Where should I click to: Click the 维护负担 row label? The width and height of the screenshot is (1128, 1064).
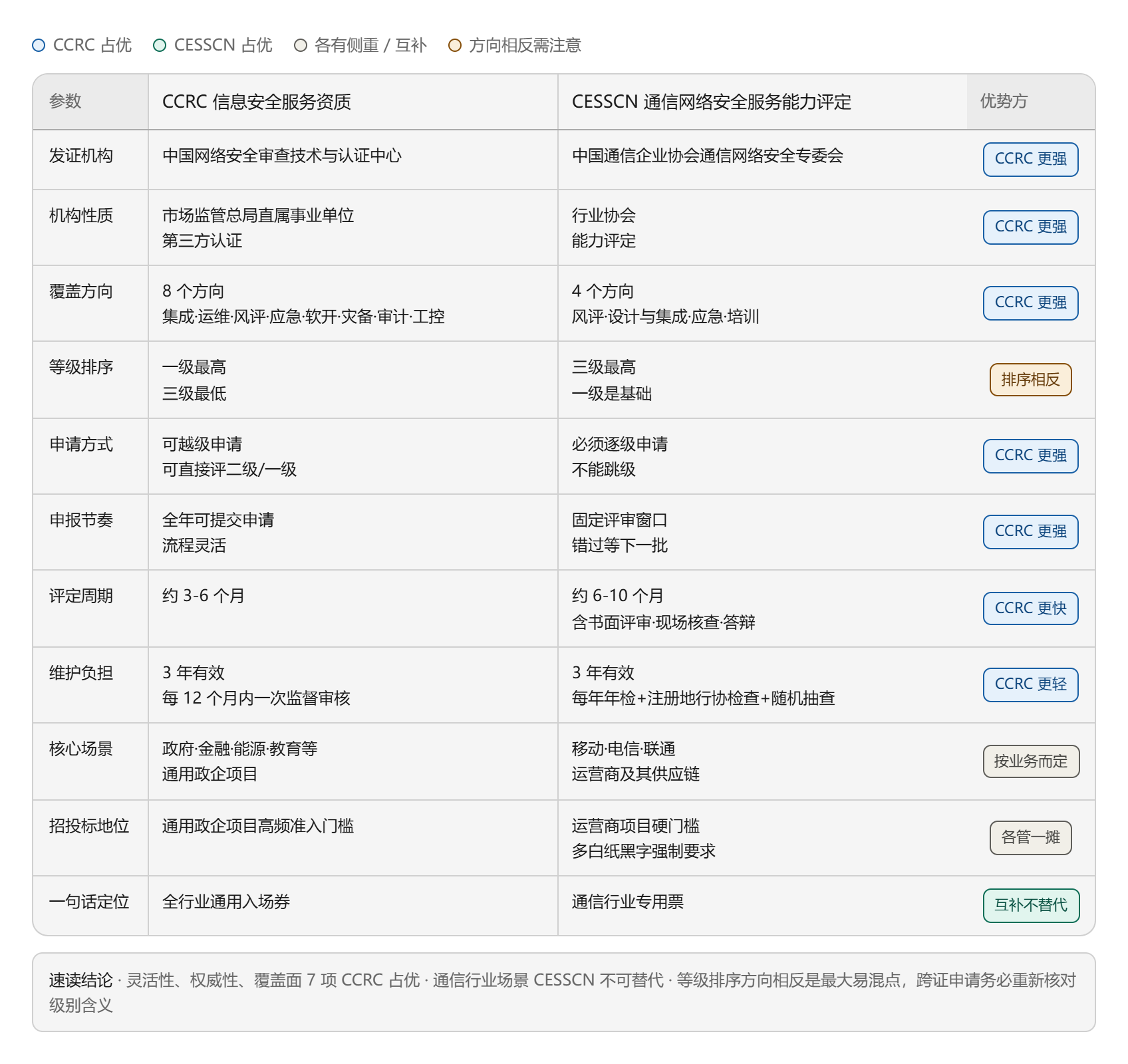(x=81, y=673)
